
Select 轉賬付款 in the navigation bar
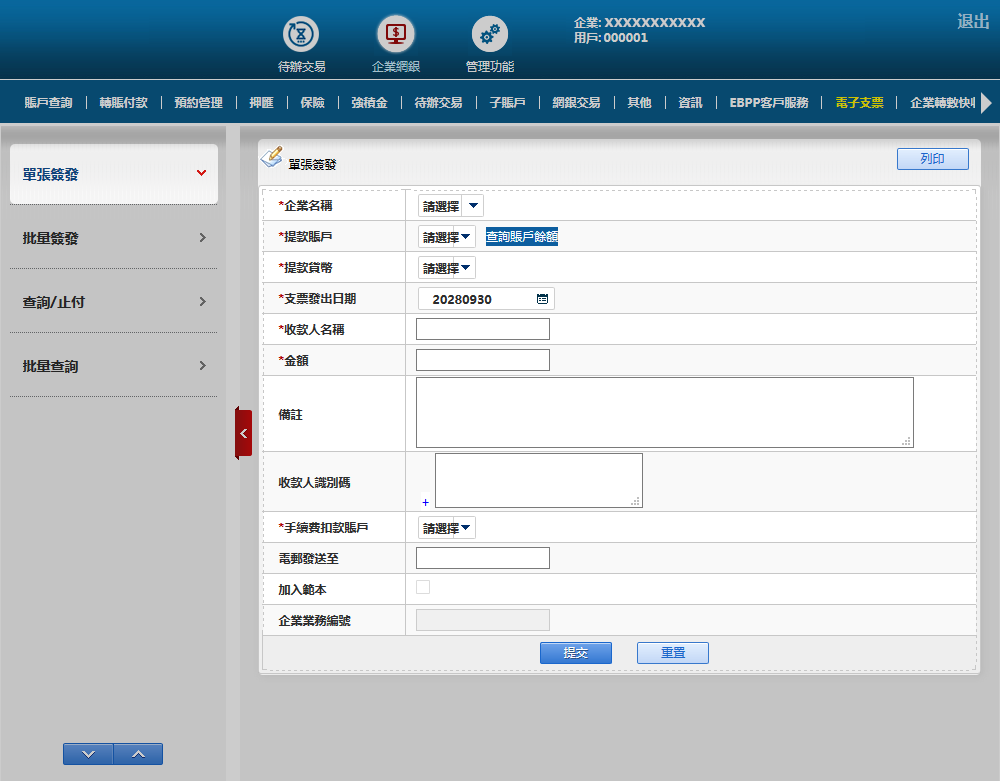(123, 102)
